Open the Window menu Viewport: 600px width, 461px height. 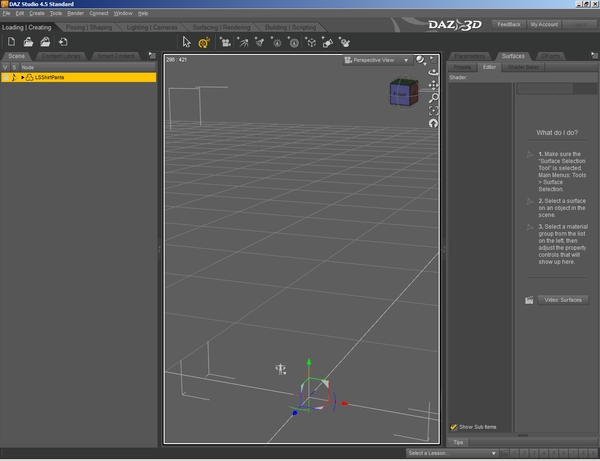(123, 13)
